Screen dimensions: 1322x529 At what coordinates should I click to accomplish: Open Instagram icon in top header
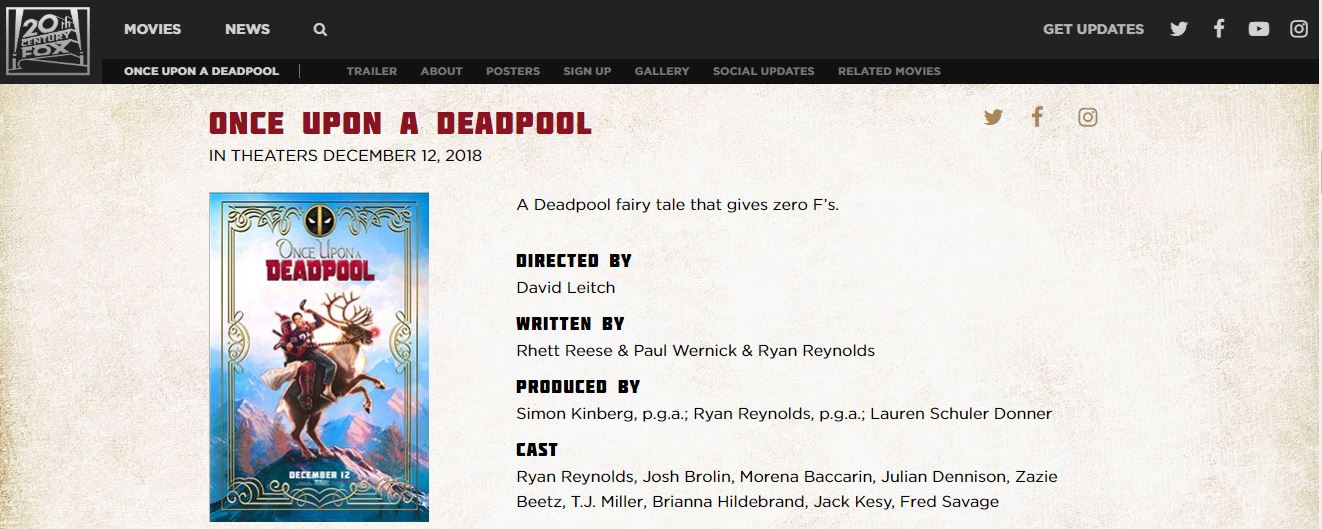point(1299,29)
